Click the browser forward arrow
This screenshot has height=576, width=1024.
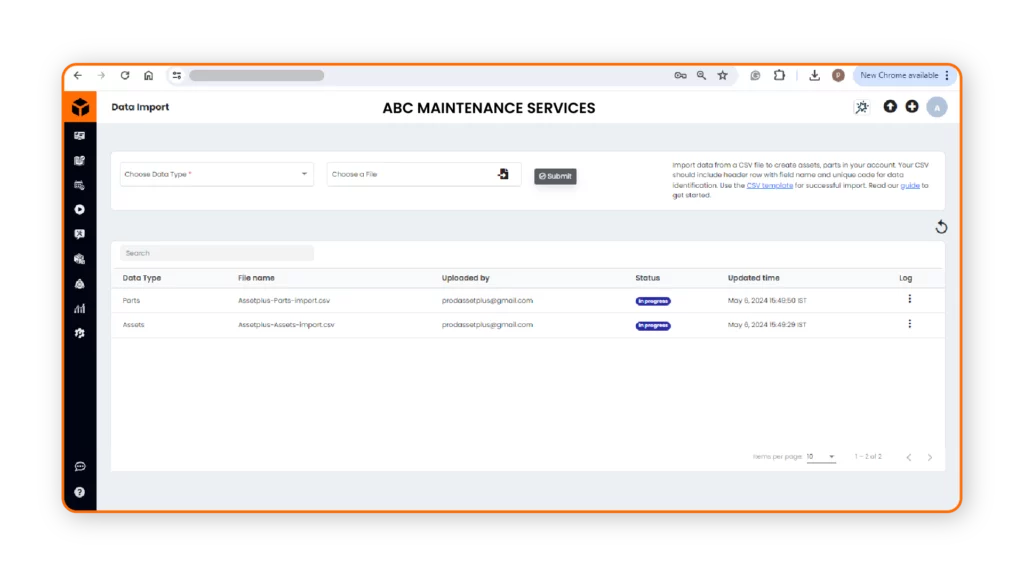pos(101,75)
